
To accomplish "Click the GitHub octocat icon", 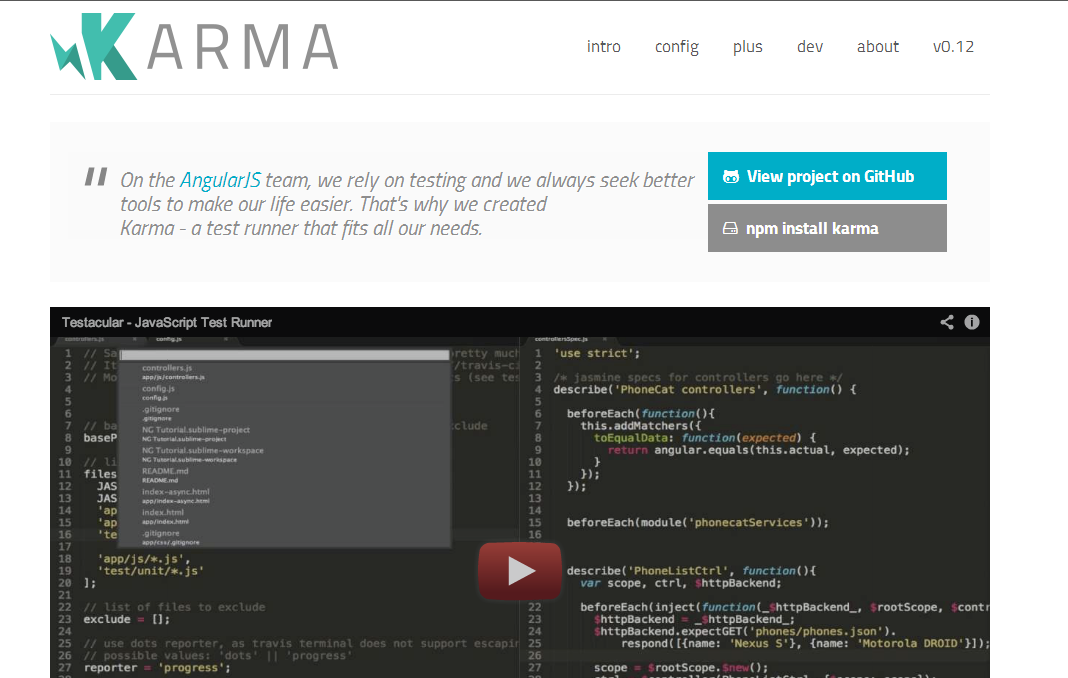I will pos(730,176).
